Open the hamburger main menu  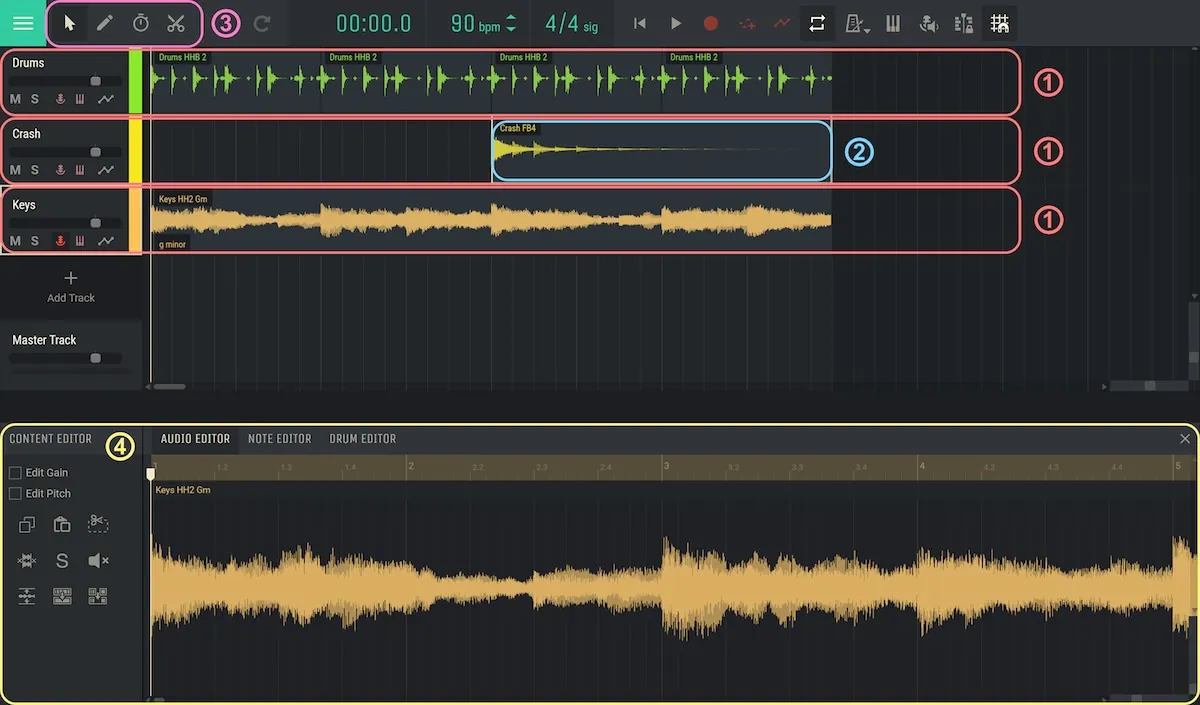pyautogui.click(x=22, y=22)
